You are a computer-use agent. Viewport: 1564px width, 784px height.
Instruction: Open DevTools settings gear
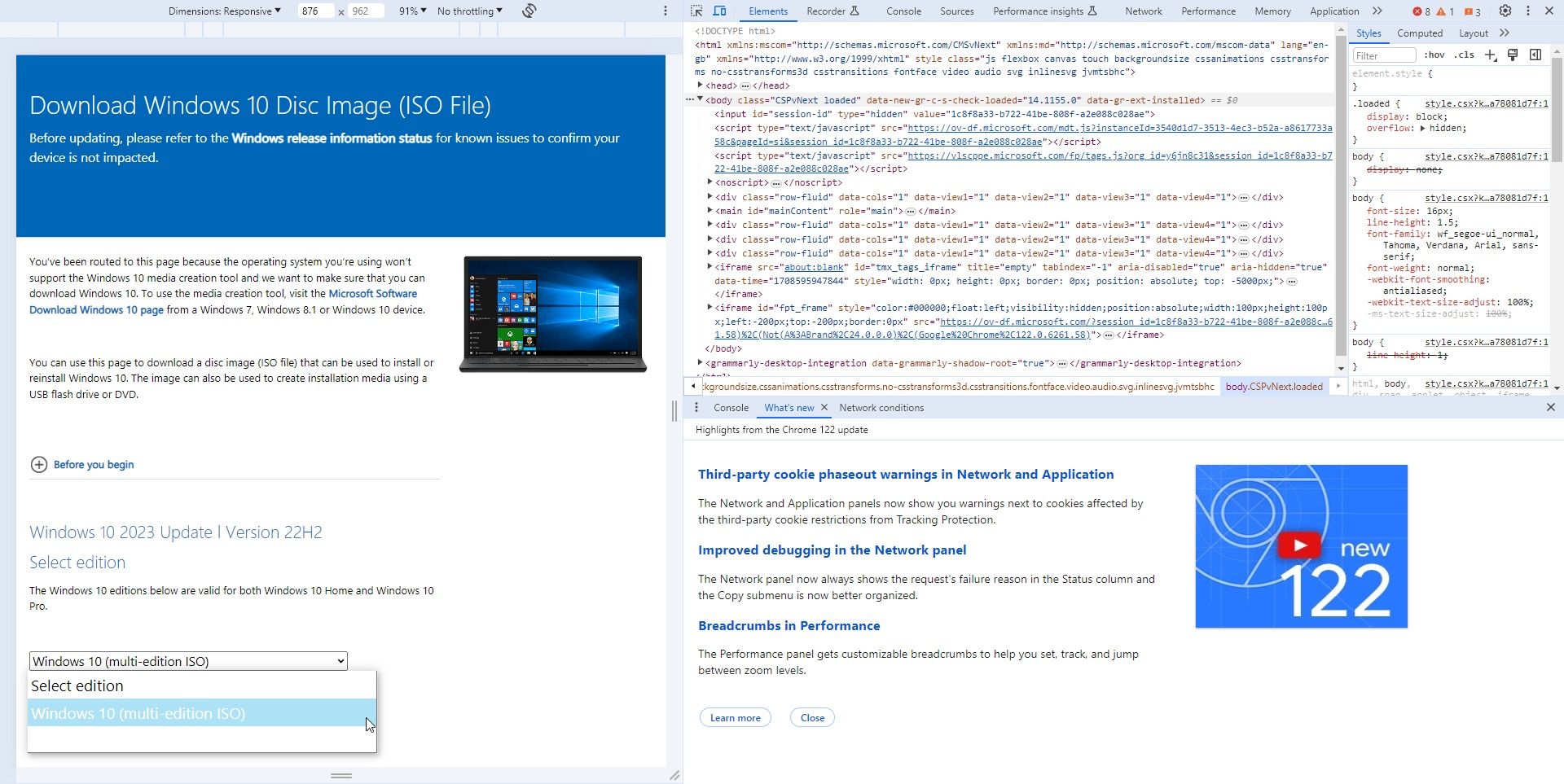point(1505,11)
